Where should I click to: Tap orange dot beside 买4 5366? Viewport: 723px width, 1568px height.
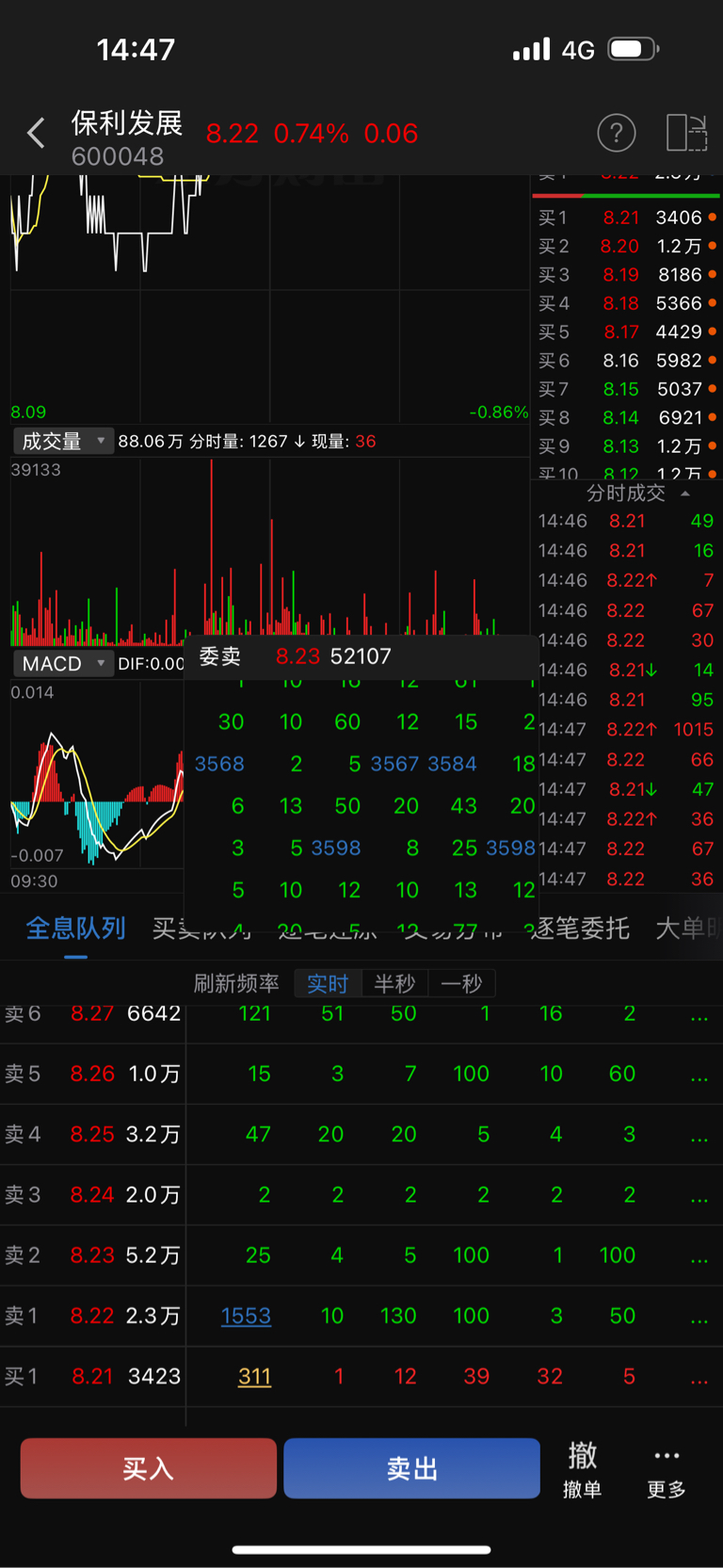713,303
